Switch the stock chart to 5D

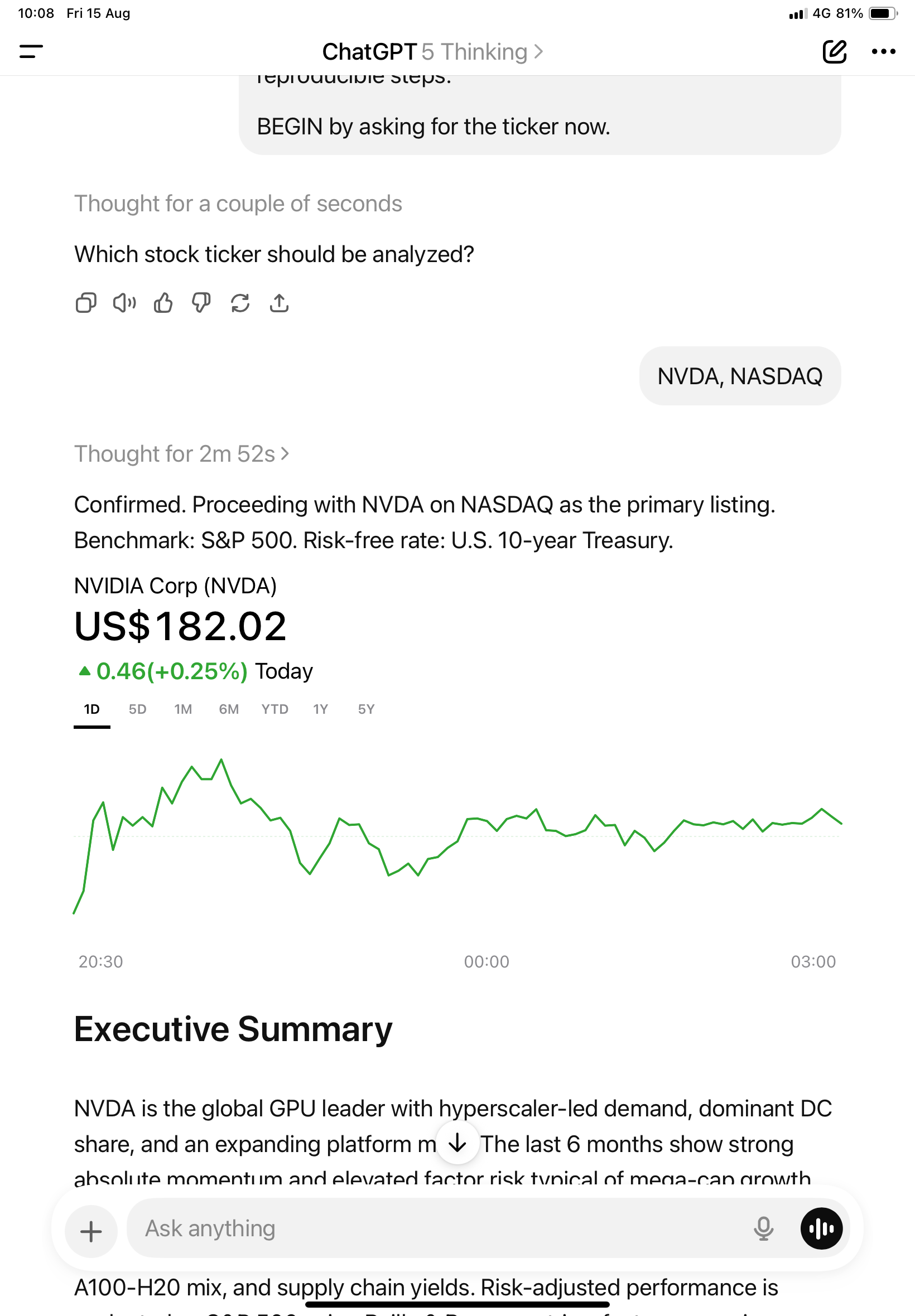(138, 709)
